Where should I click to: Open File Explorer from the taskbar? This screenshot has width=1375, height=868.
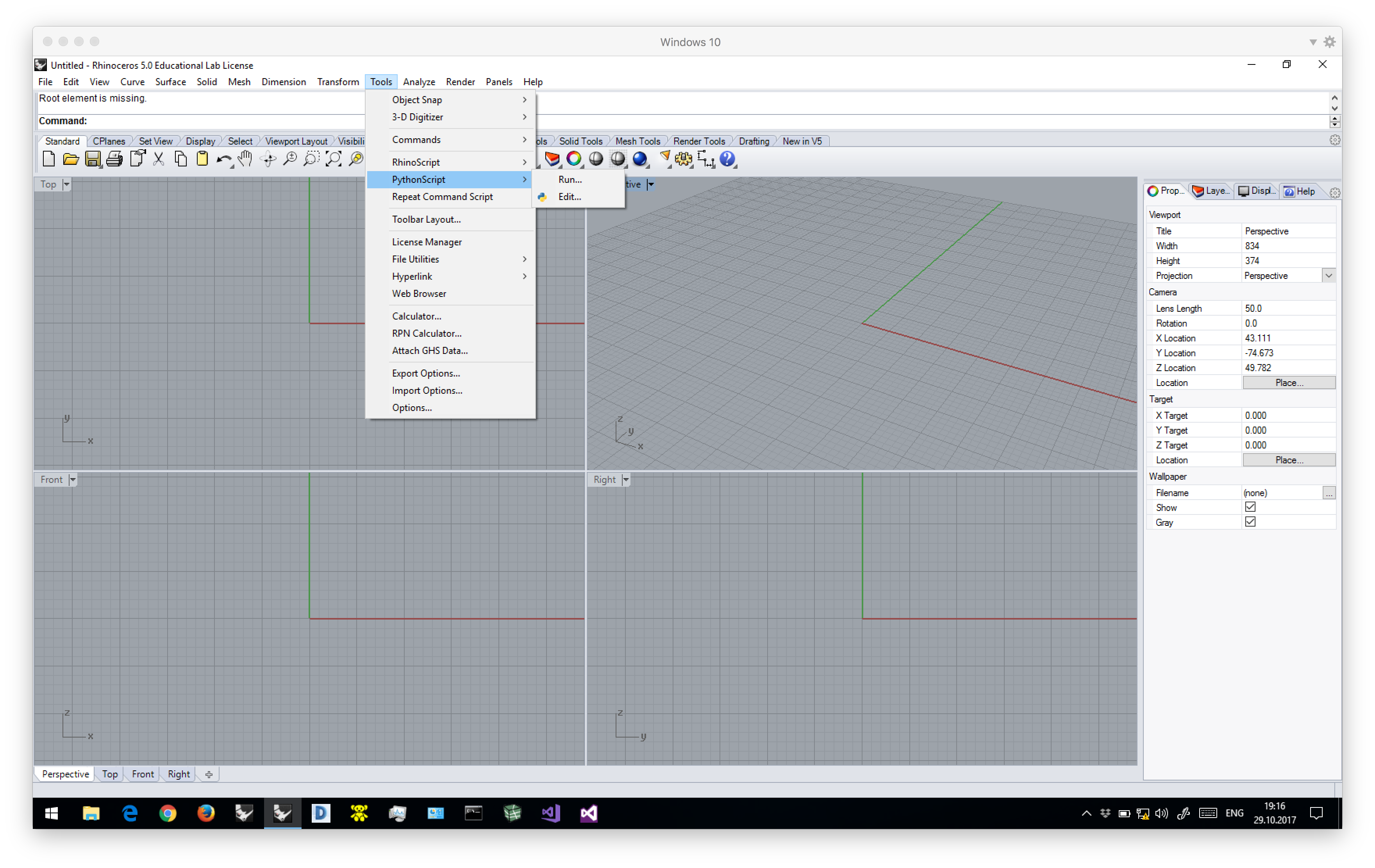tap(91, 813)
